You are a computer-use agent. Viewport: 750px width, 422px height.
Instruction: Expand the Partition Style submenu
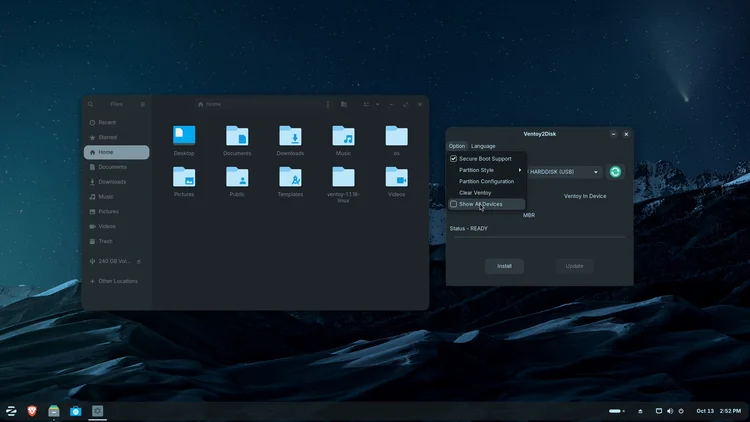(x=487, y=170)
